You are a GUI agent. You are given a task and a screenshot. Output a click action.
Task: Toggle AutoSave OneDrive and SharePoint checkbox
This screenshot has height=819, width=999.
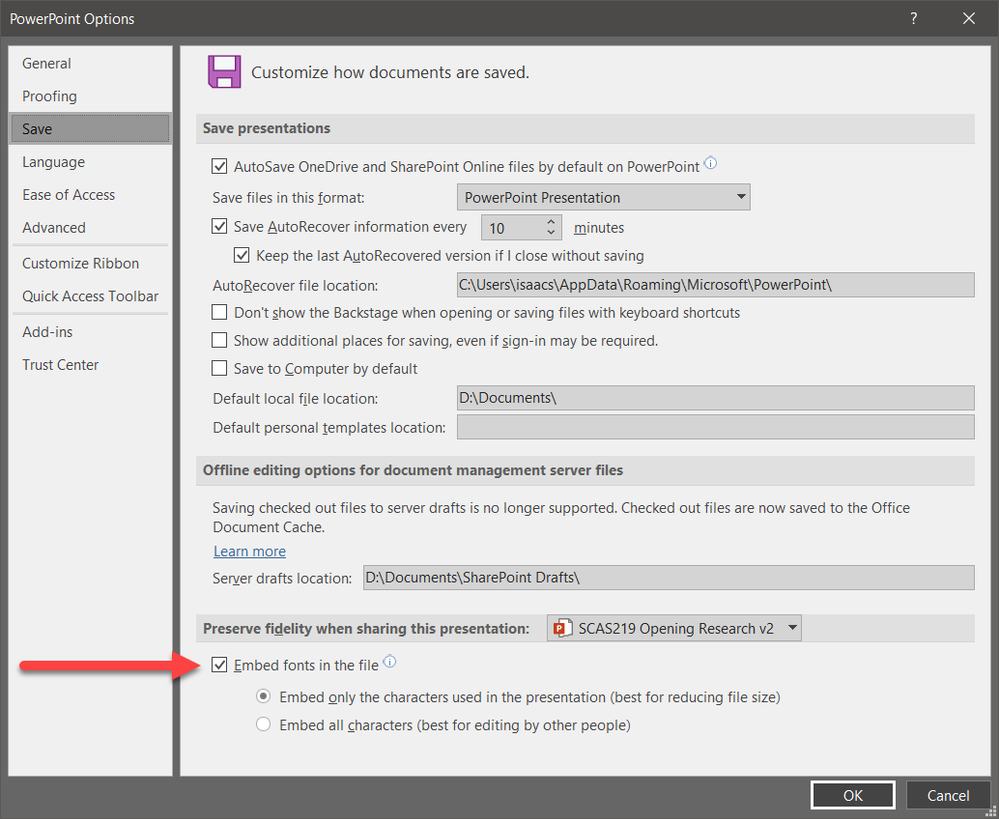(220, 167)
